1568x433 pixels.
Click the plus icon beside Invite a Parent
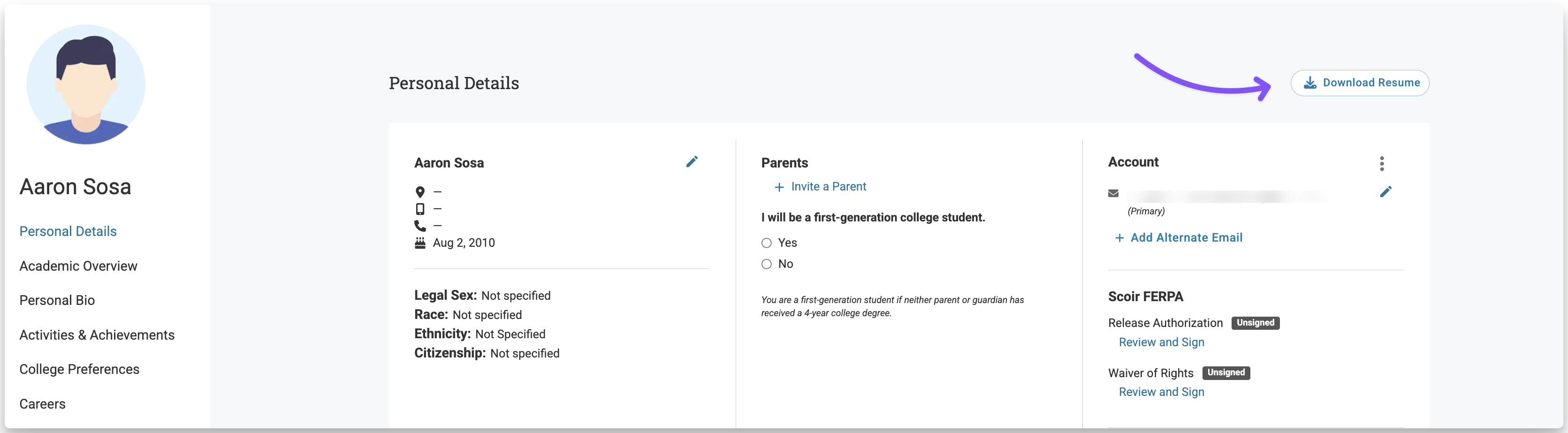[x=778, y=187]
